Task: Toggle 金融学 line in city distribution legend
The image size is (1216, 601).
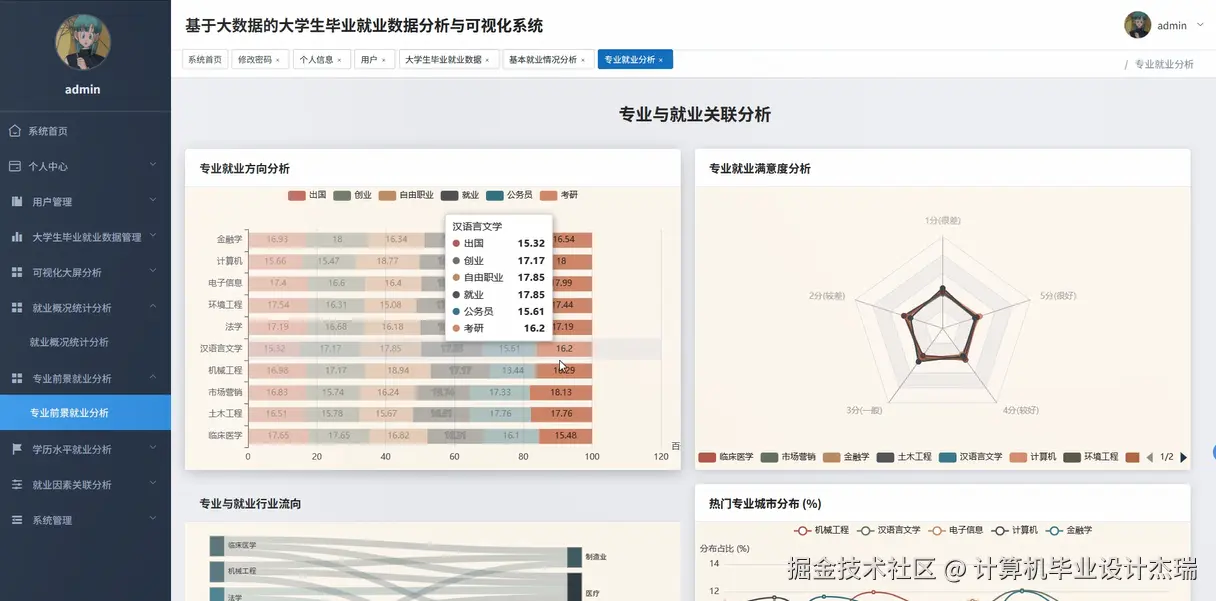Action: click(x=1070, y=531)
